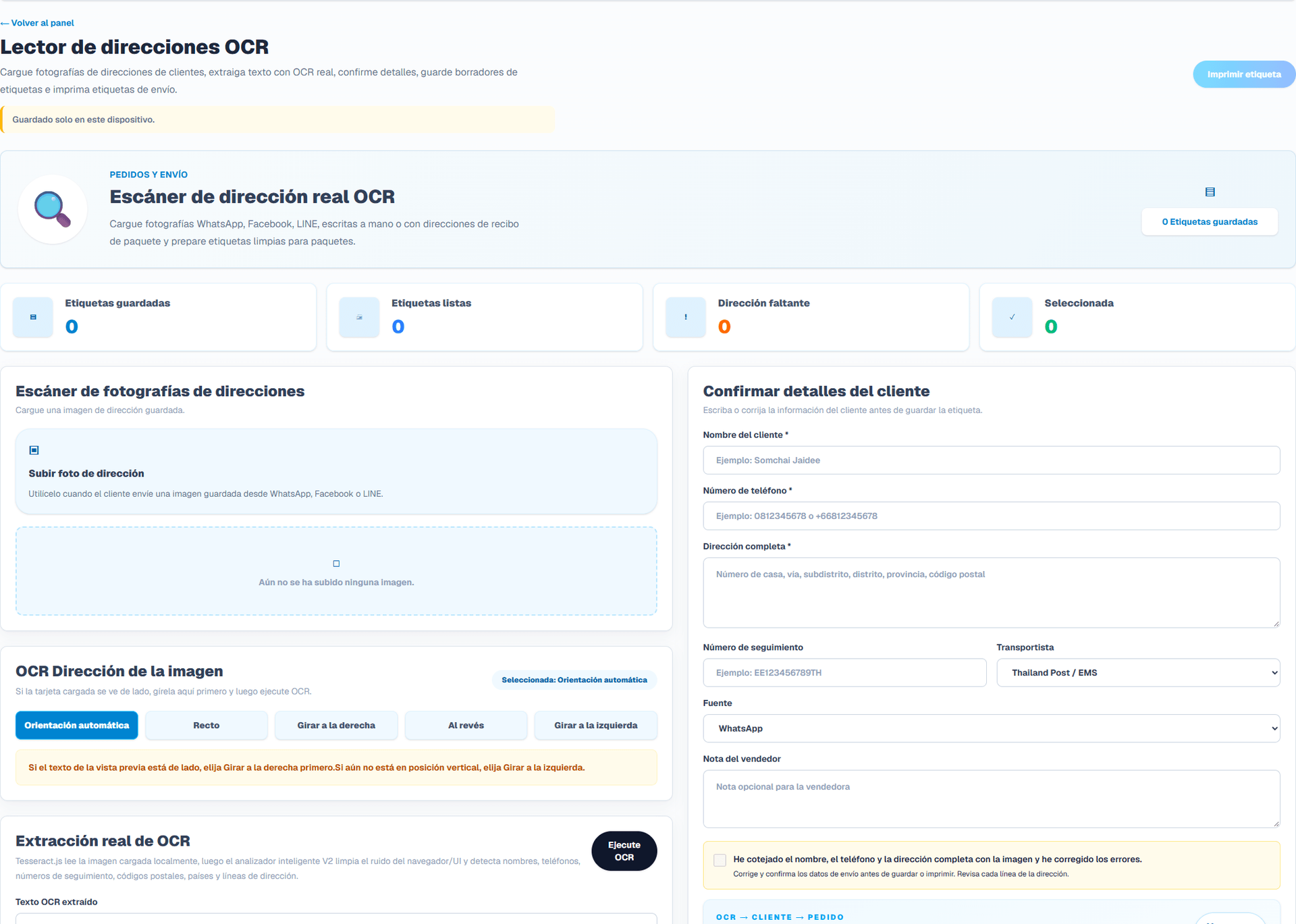The image size is (1296, 924).
Task: Click the image icon above Subir foto
Action: click(x=34, y=450)
